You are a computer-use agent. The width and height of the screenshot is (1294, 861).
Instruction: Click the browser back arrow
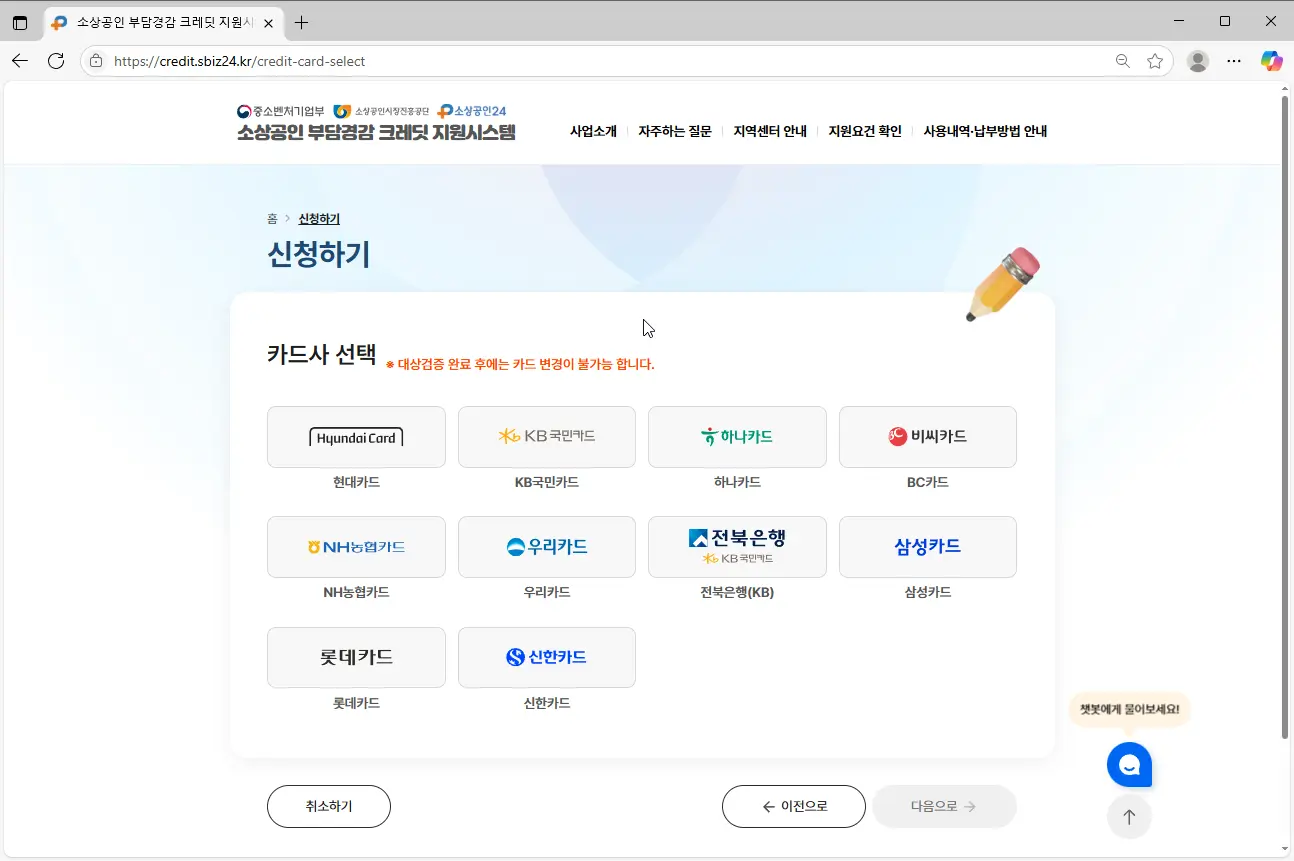pyautogui.click(x=20, y=61)
